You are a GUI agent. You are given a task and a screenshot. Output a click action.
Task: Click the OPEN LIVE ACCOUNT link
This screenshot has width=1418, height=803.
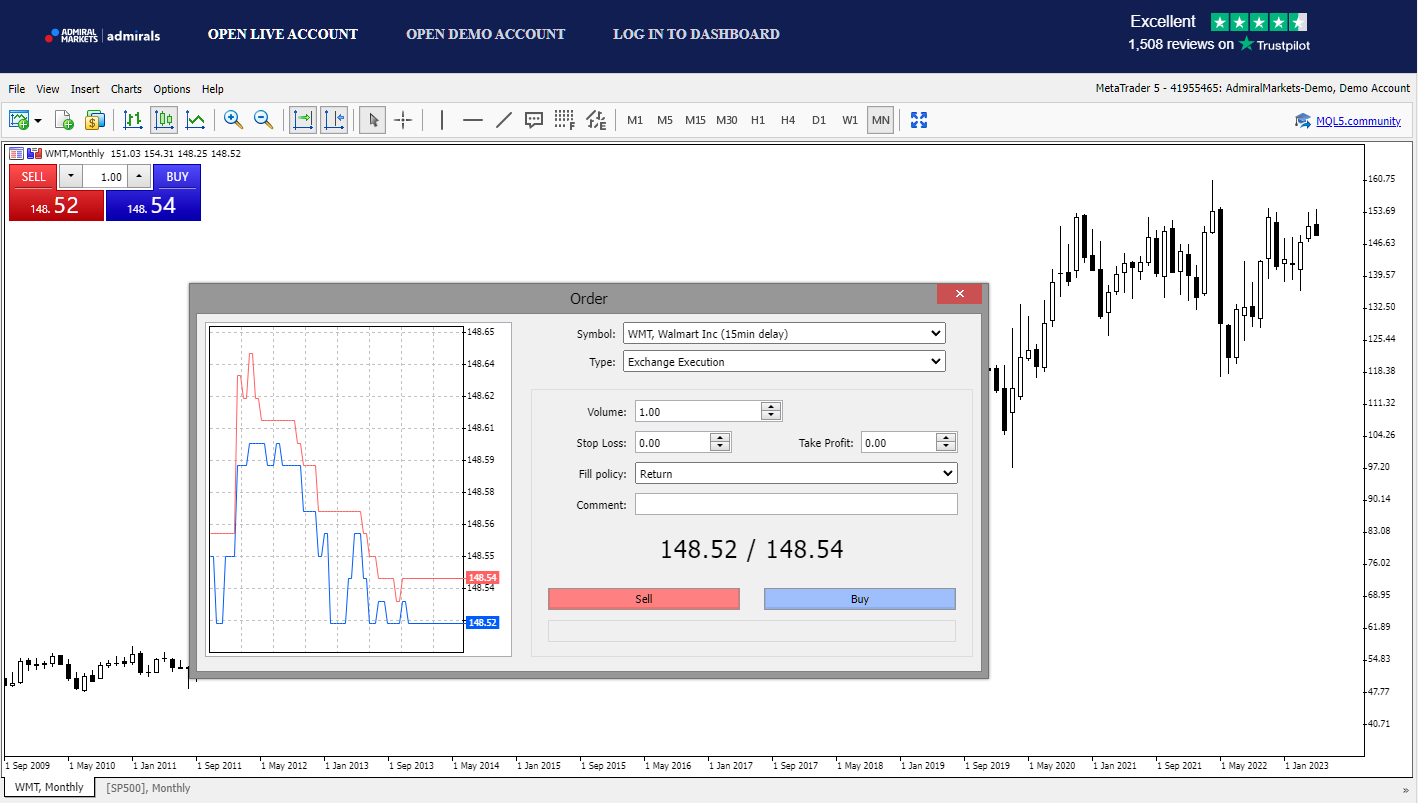283,34
